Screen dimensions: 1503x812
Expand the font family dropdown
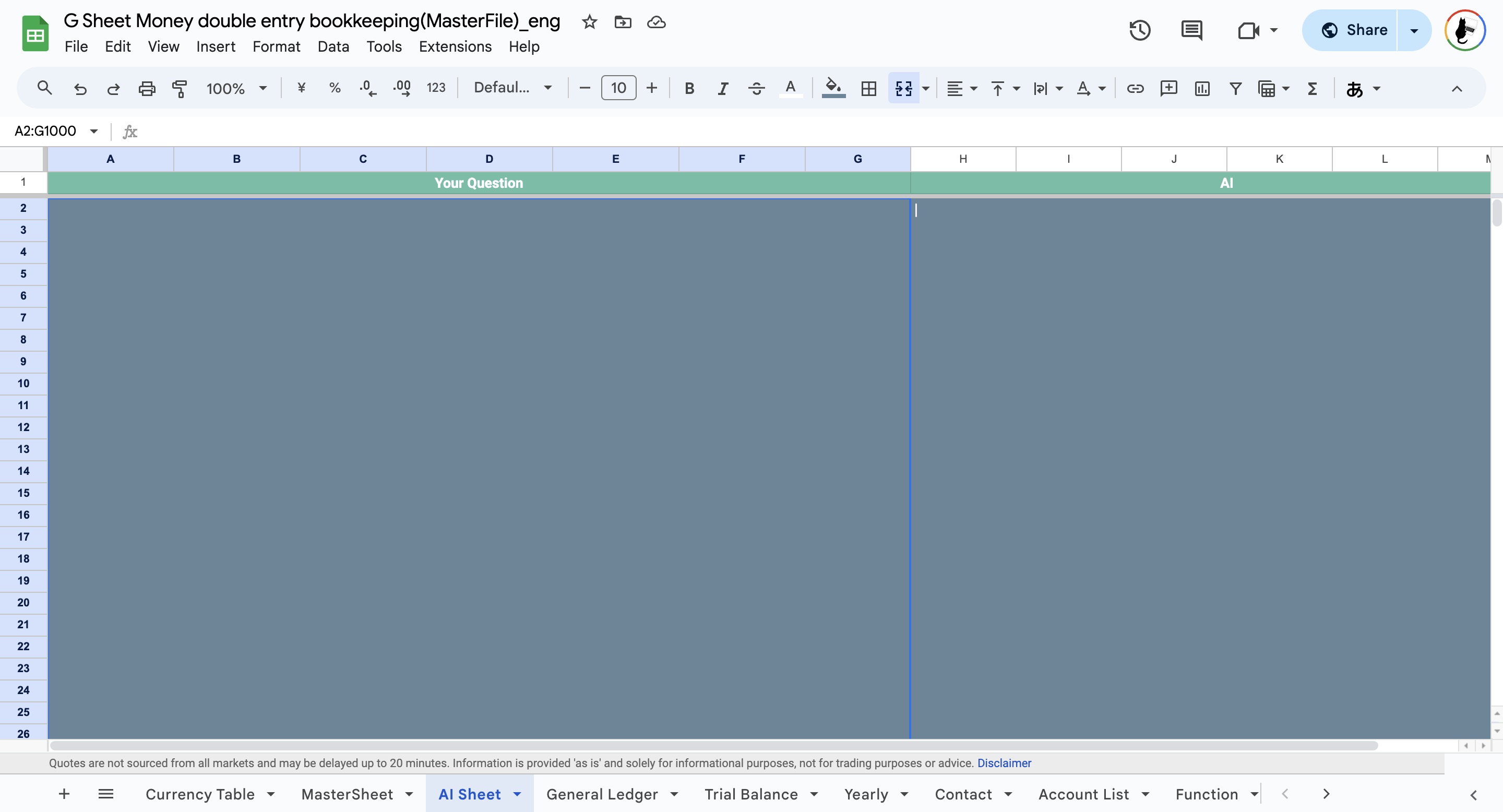[x=512, y=88]
